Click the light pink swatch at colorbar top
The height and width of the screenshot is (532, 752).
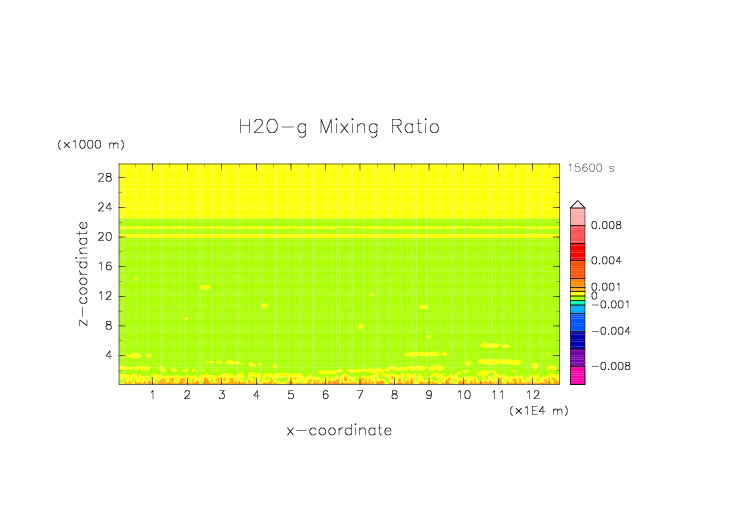[577, 216]
